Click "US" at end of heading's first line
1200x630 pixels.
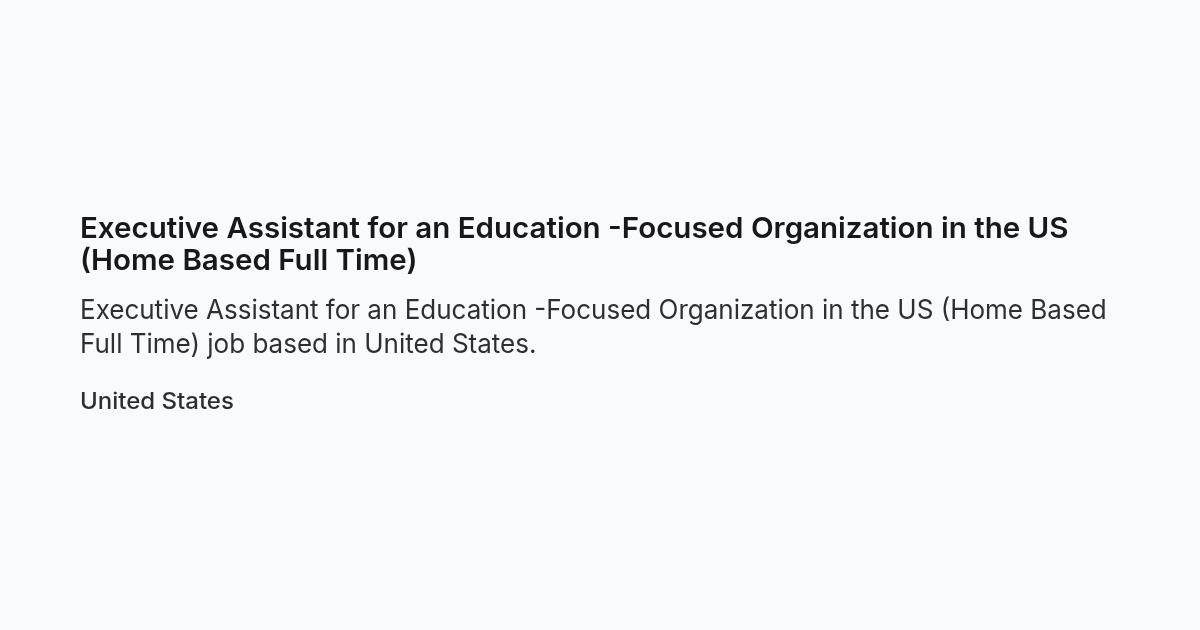(x=1048, y=228)
